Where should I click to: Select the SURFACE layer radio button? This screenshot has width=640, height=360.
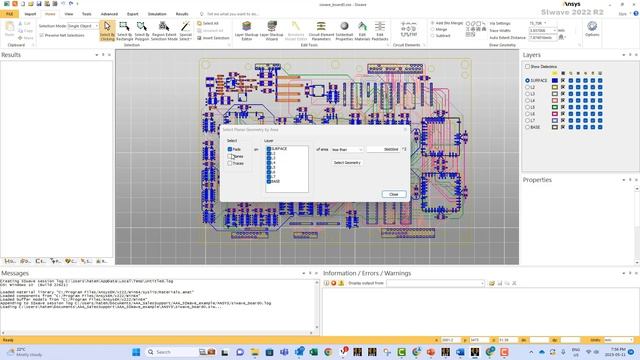click(x=527, y=81)
